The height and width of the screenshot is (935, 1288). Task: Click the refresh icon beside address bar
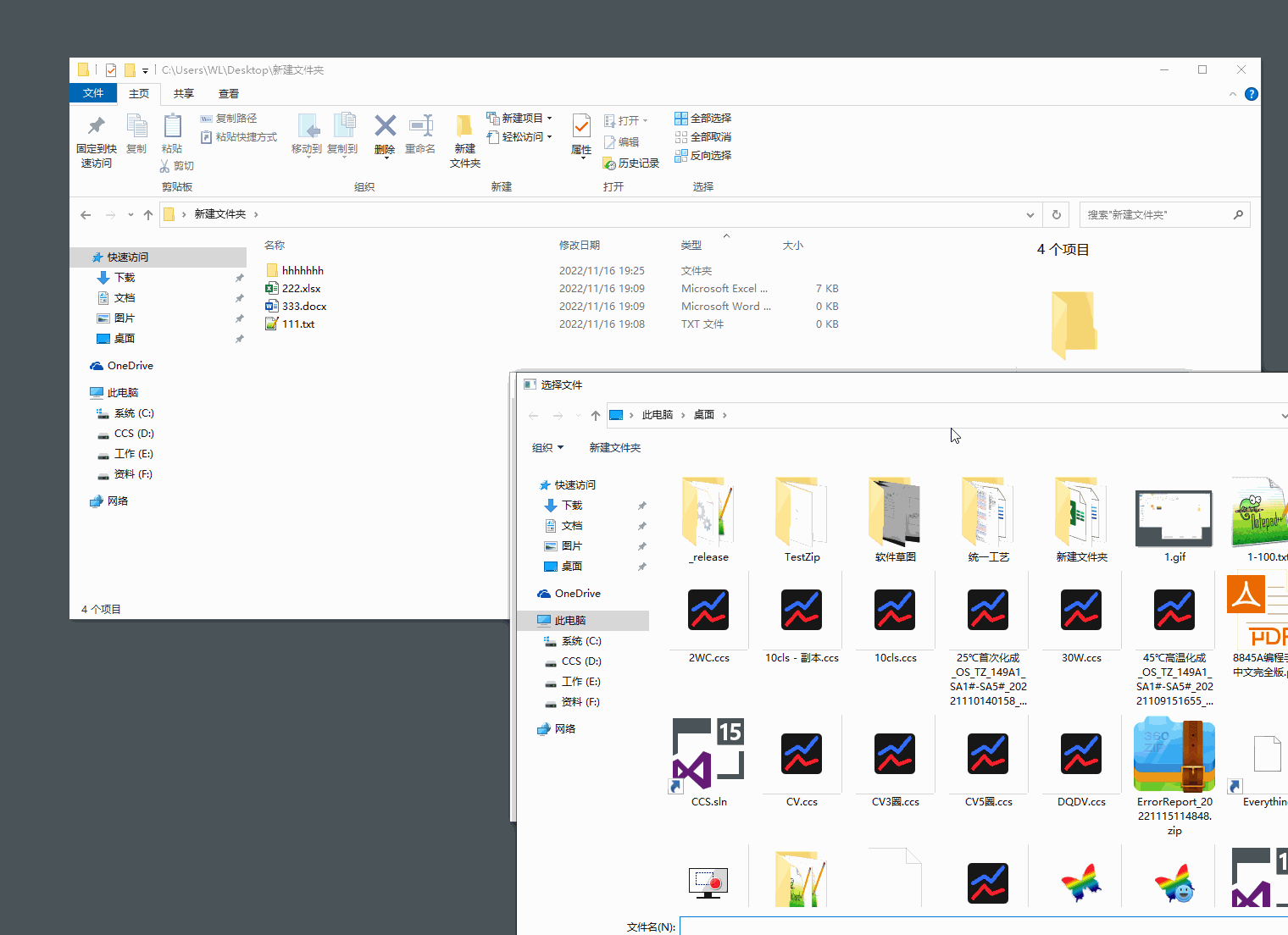1056,215
